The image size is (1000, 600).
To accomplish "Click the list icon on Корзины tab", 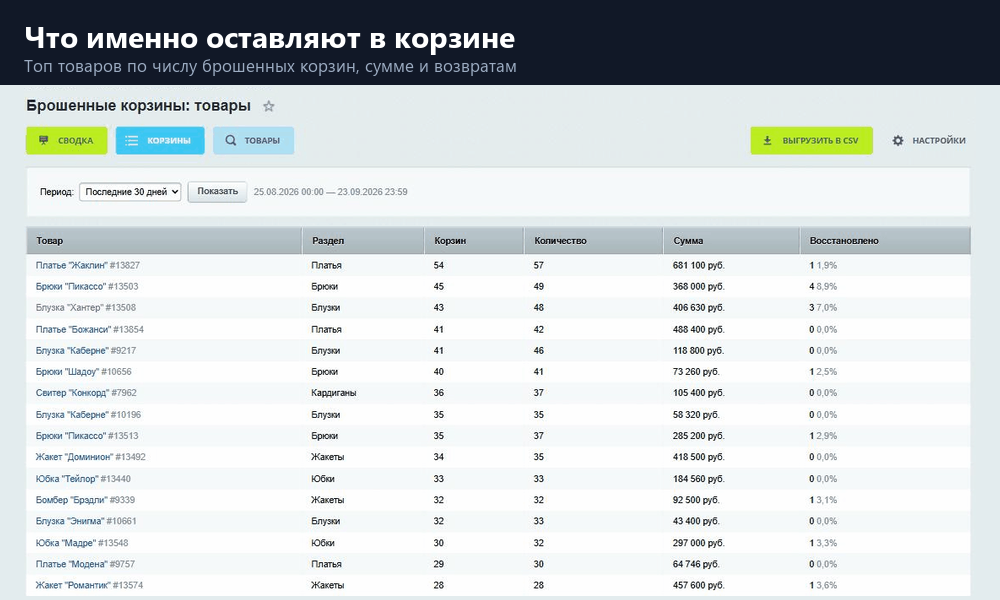I will tap(131, 140).
